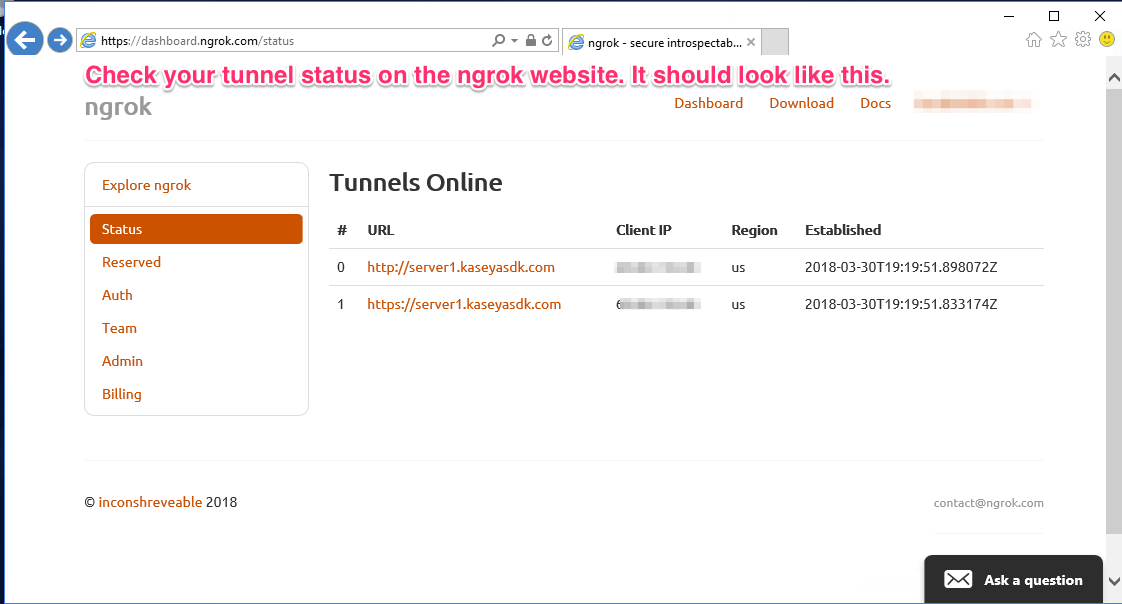Click the inconshreveable footer link
This screenshot has width=1122, height=604.
[150, 502]
